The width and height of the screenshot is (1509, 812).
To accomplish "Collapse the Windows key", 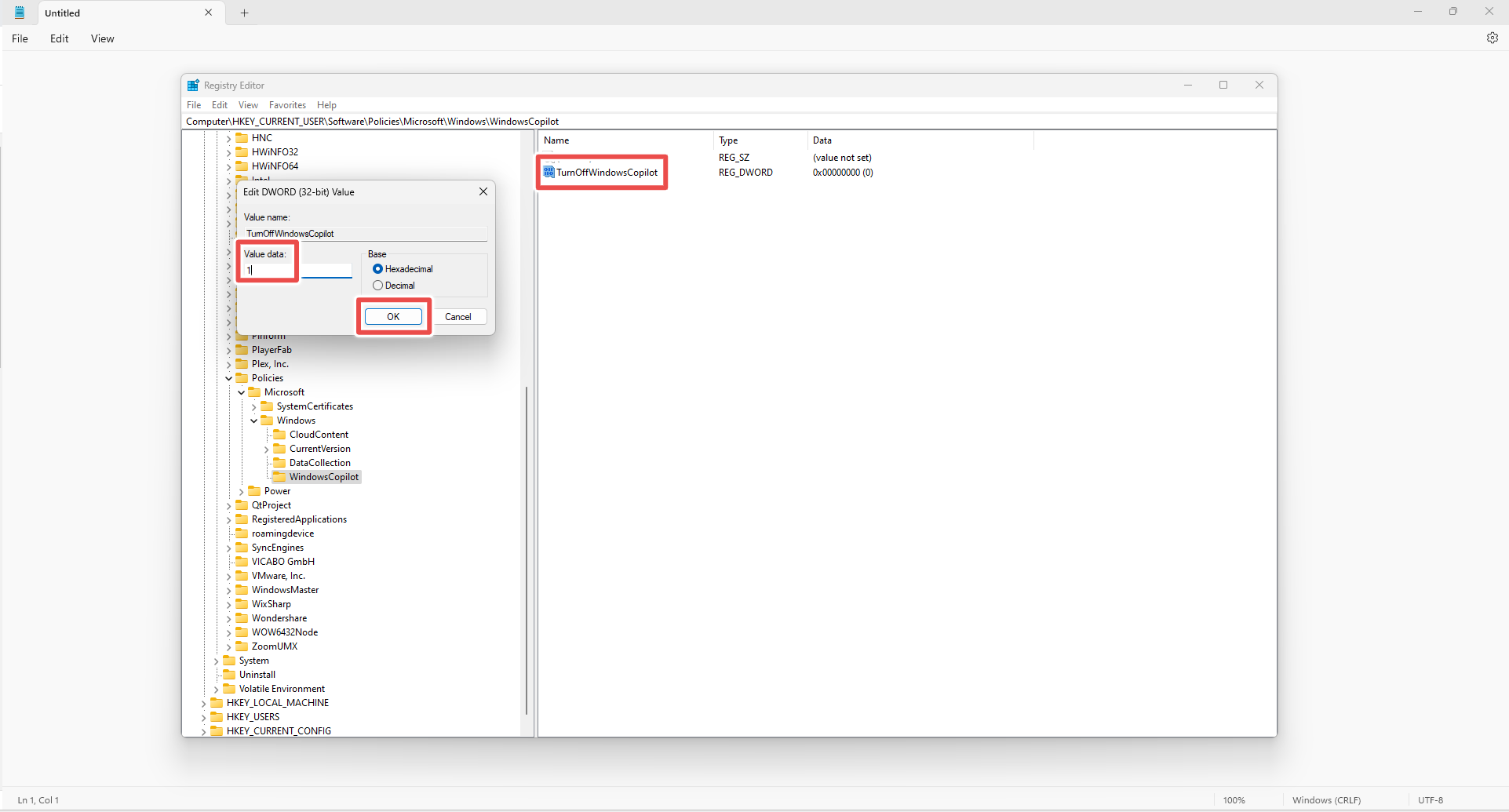I will pyautogui.click(x=254, y=421).
